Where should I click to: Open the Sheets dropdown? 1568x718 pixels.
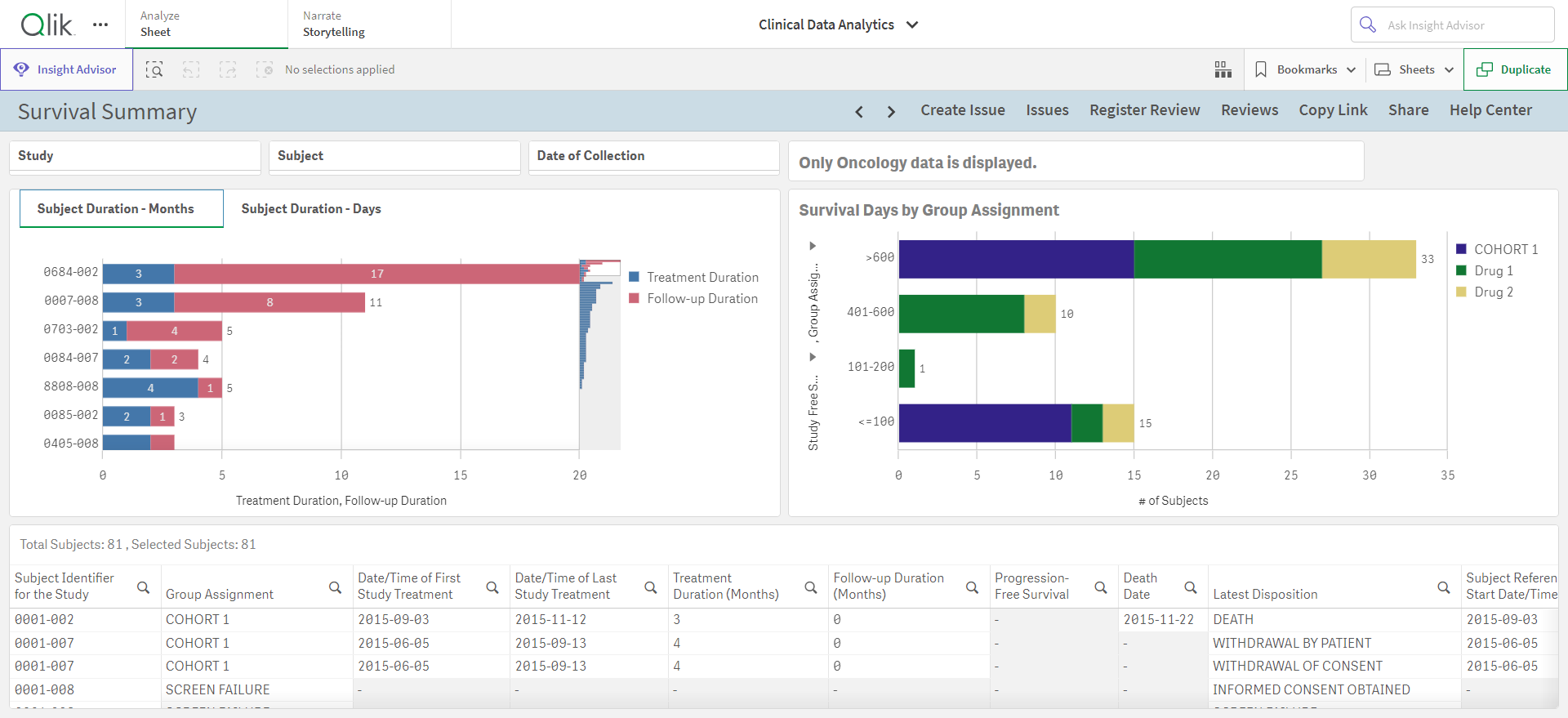(x=1414, y=69)
